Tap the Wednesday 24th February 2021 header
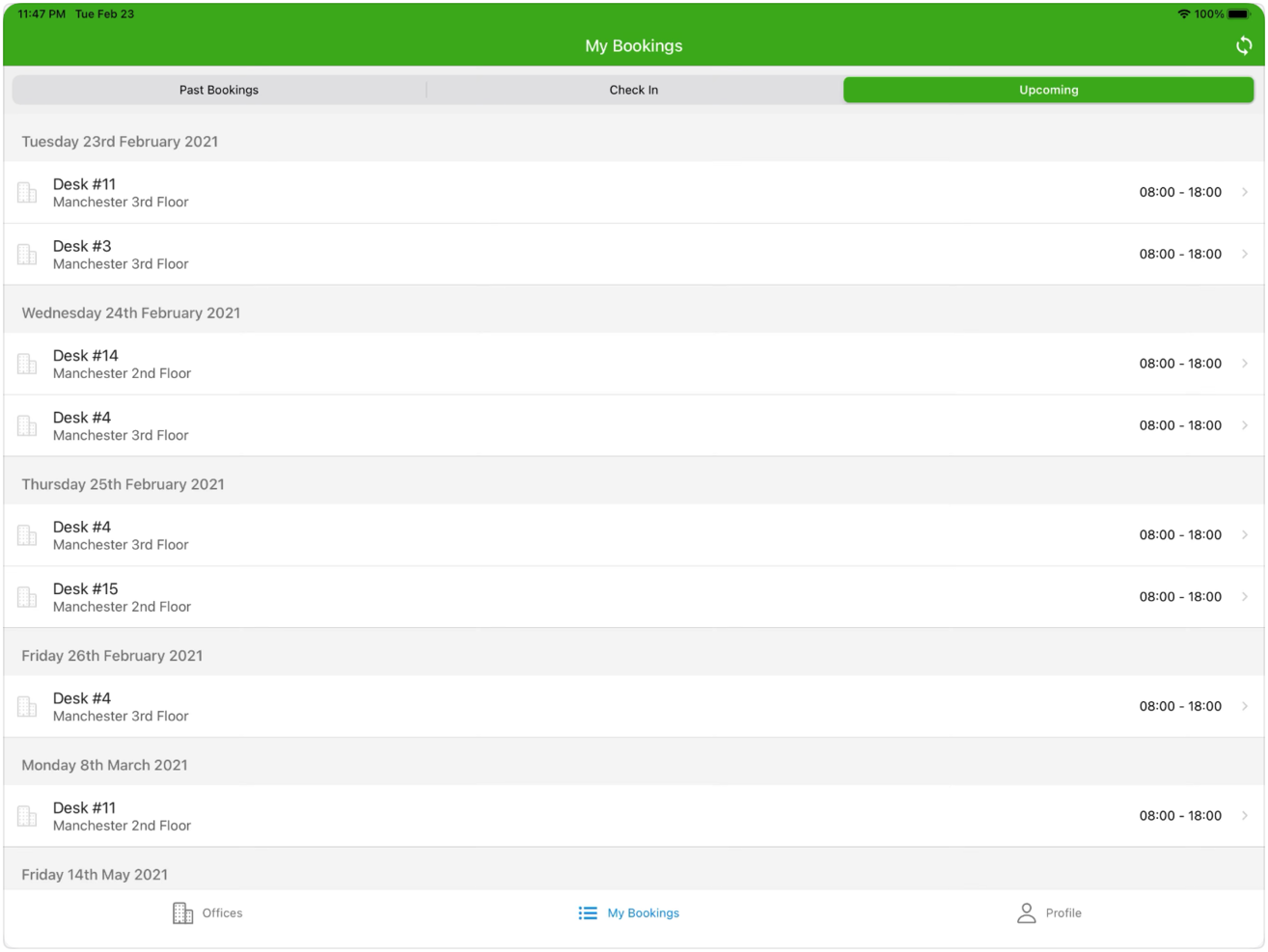This screenshot has height=952, width=1268. (x=131, y=313)
